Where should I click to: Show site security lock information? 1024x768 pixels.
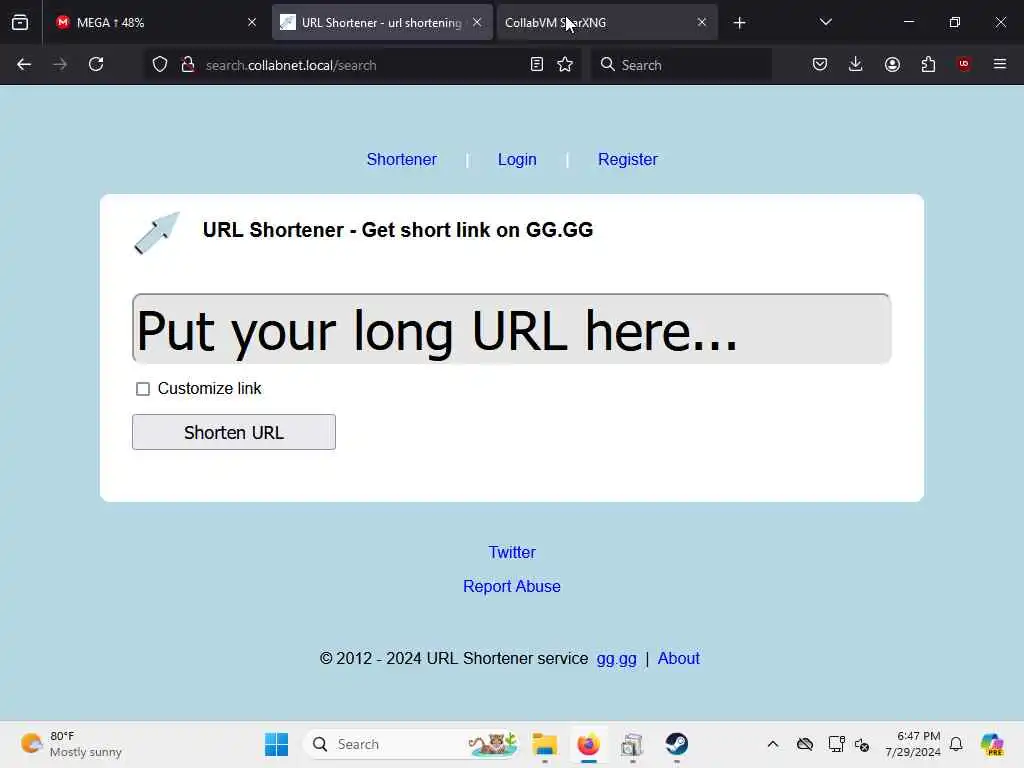[x=188, y=65]
